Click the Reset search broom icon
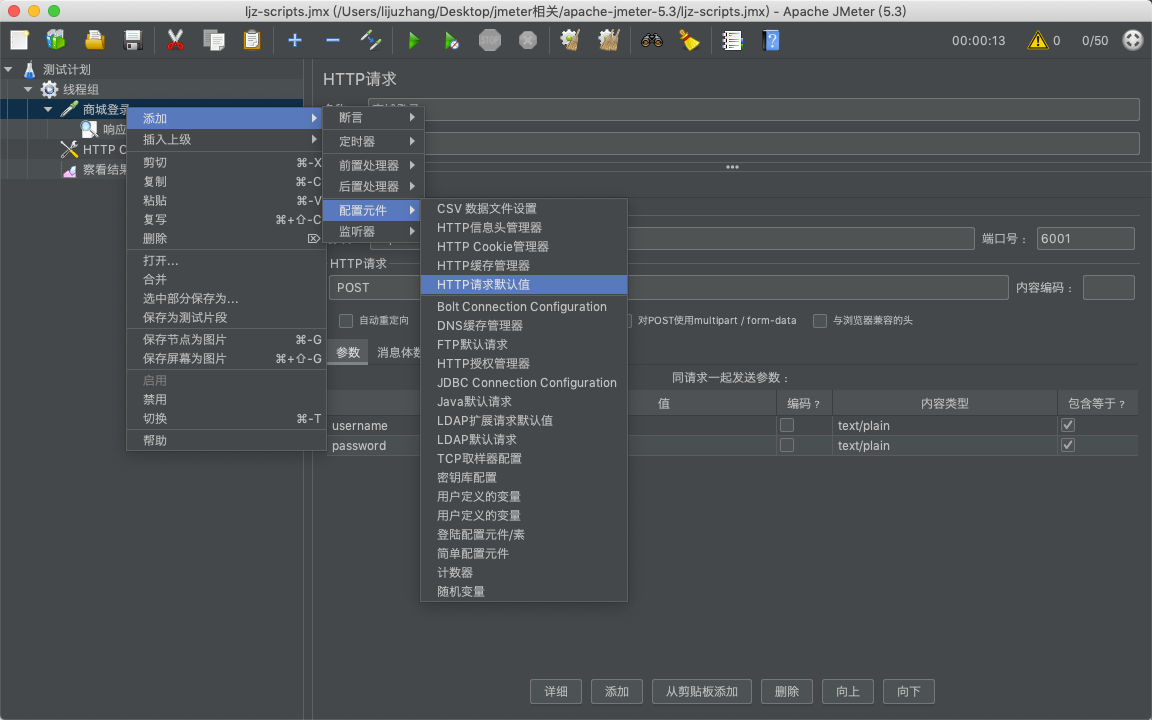 (689, 40)
